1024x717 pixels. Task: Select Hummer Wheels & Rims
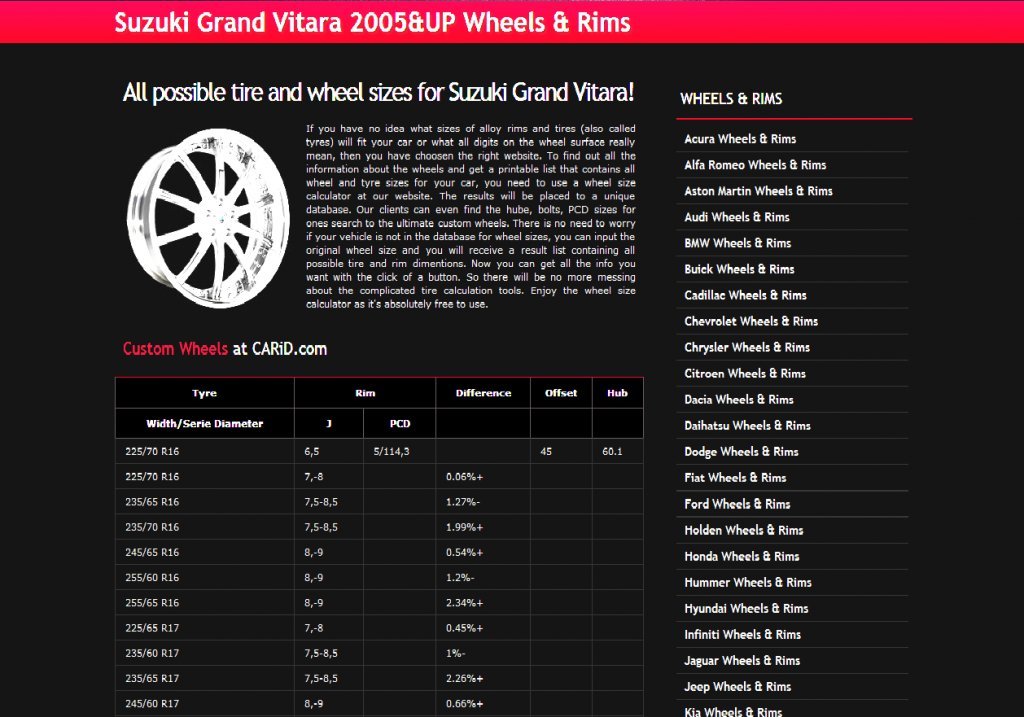[748, 582]
